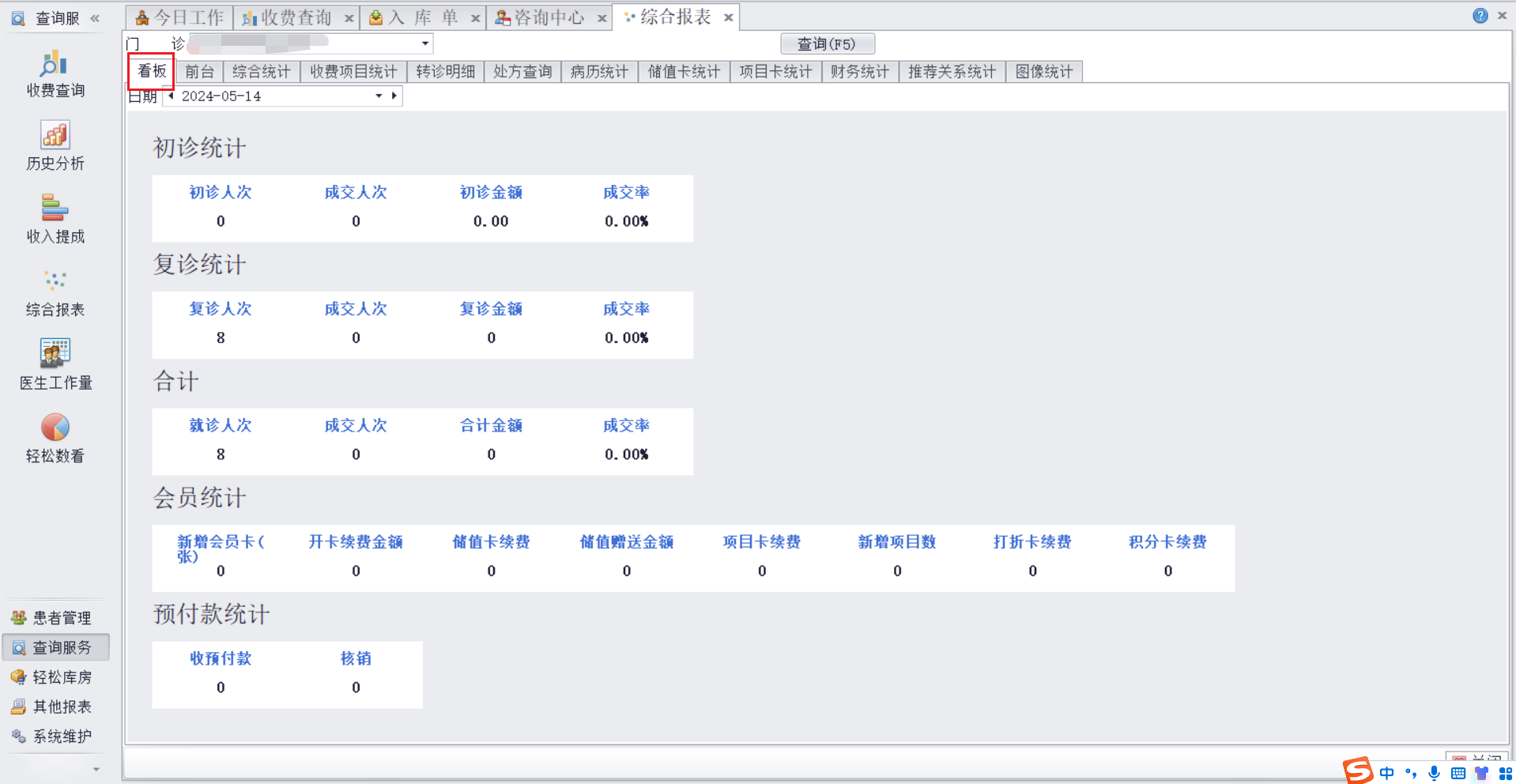
Task: Click the 储值赠送金额 label
Action: tap(627, 541)
